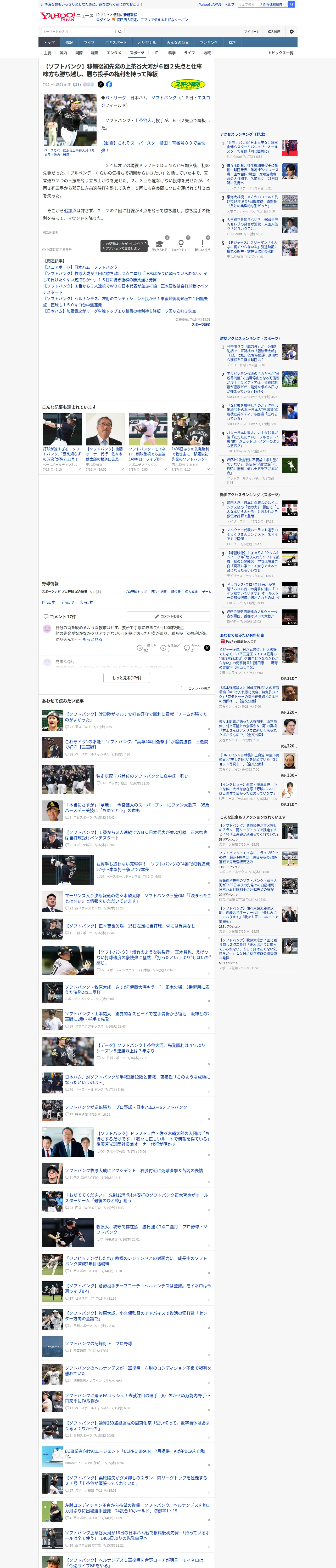Open the 速報 navigation tab
This screenshot has height=1568, width=336.
click(69, 43)
